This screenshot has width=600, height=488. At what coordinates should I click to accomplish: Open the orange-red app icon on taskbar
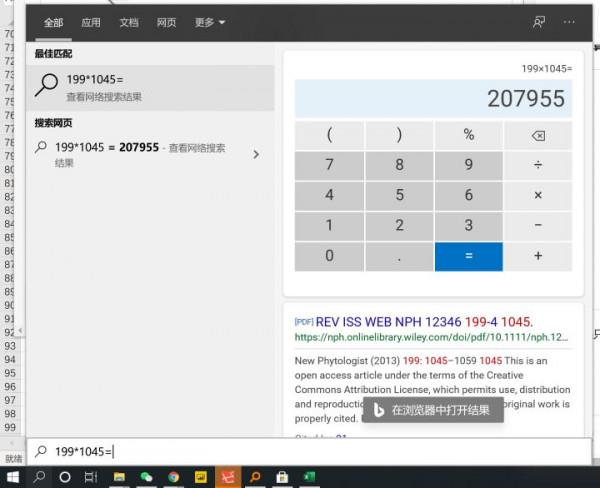pos(228,477)
